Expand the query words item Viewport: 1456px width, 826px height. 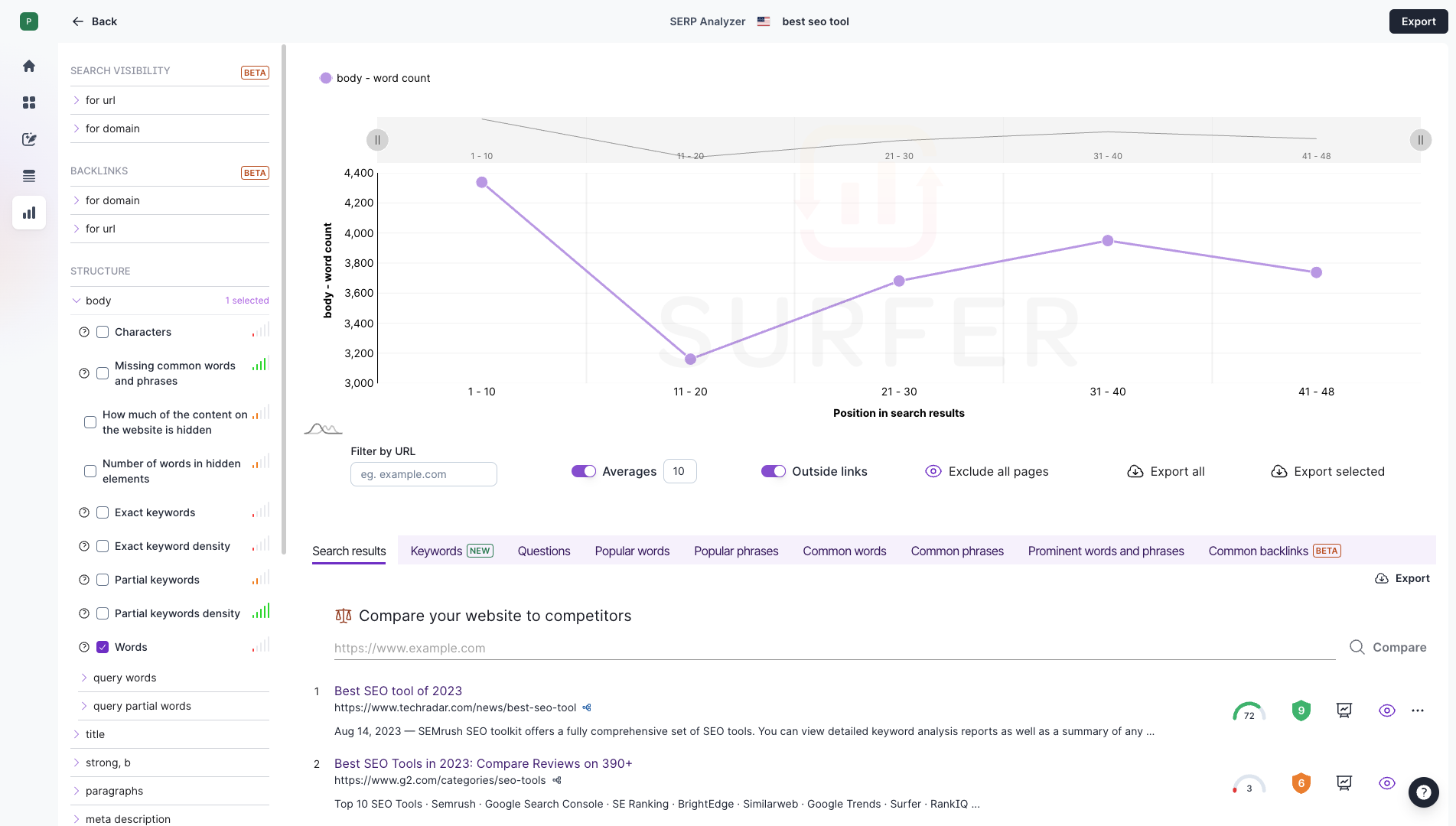pyautogui.click(x=84, y=678)
